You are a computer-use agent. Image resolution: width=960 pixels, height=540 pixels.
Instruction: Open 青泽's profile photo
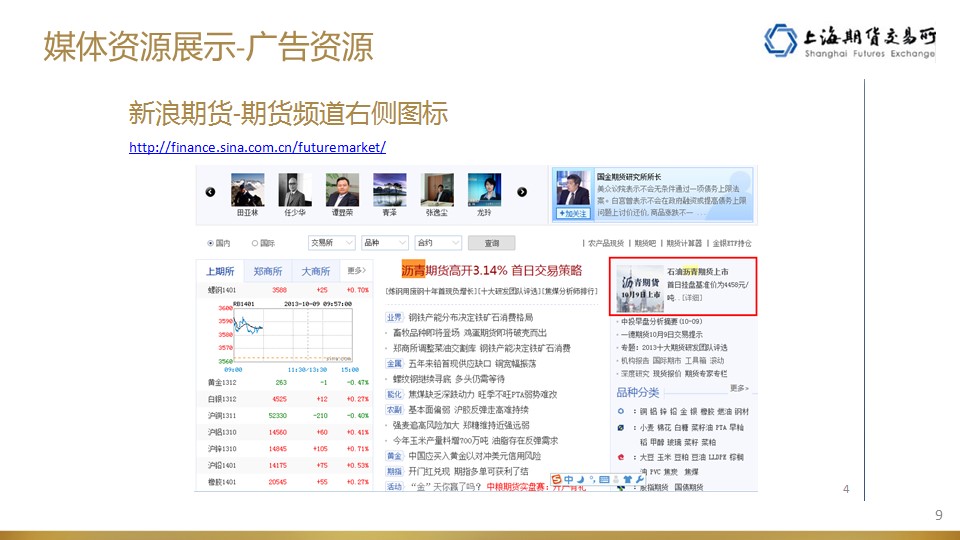point(389,190)
